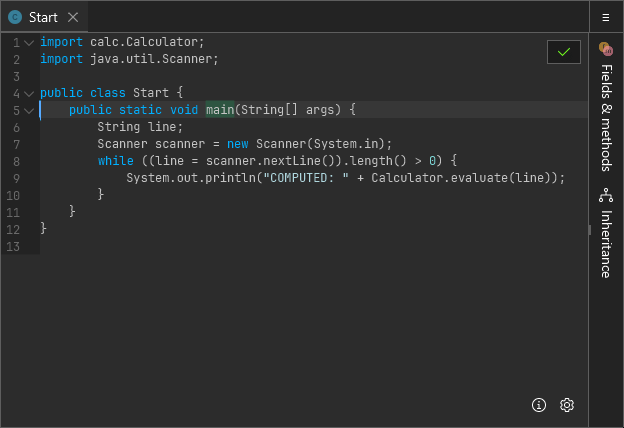Screen dimensions: 624x428
Task: Click 'args' parameter on line 5
Action: [x=320, y=110]
